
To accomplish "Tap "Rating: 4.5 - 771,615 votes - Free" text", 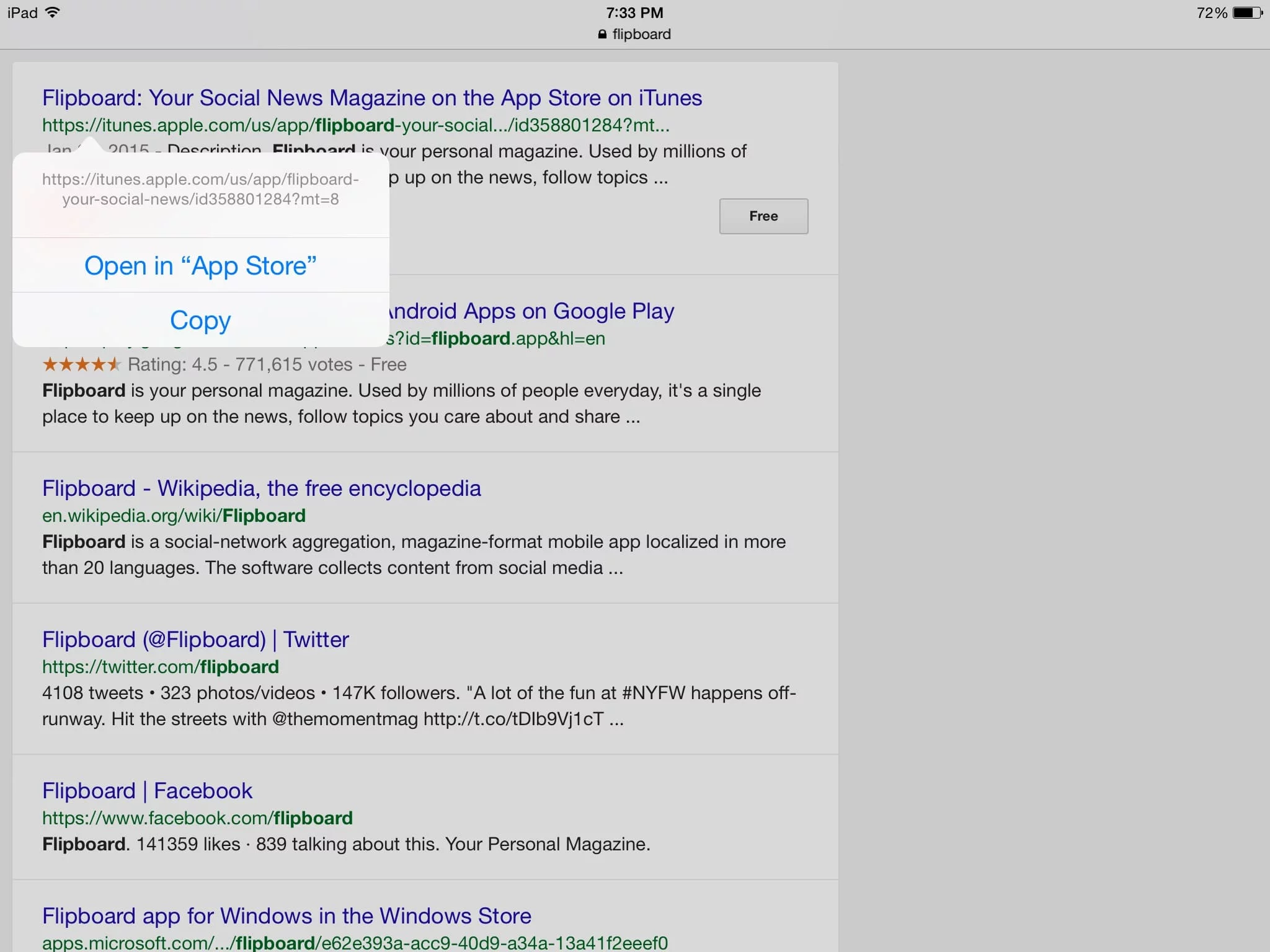I will coord(267,364).
